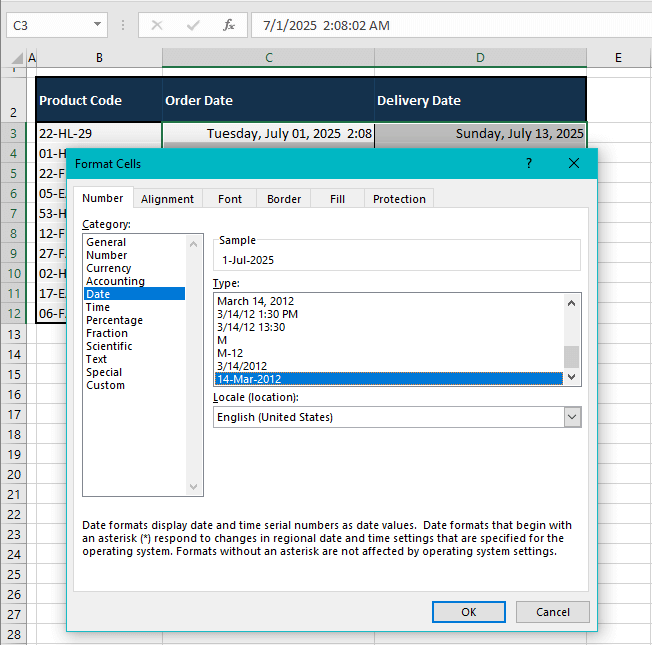Click the formula bar cancel X icon
The image size is (652, 645).
pyautogui.click(x=157, y=25)
